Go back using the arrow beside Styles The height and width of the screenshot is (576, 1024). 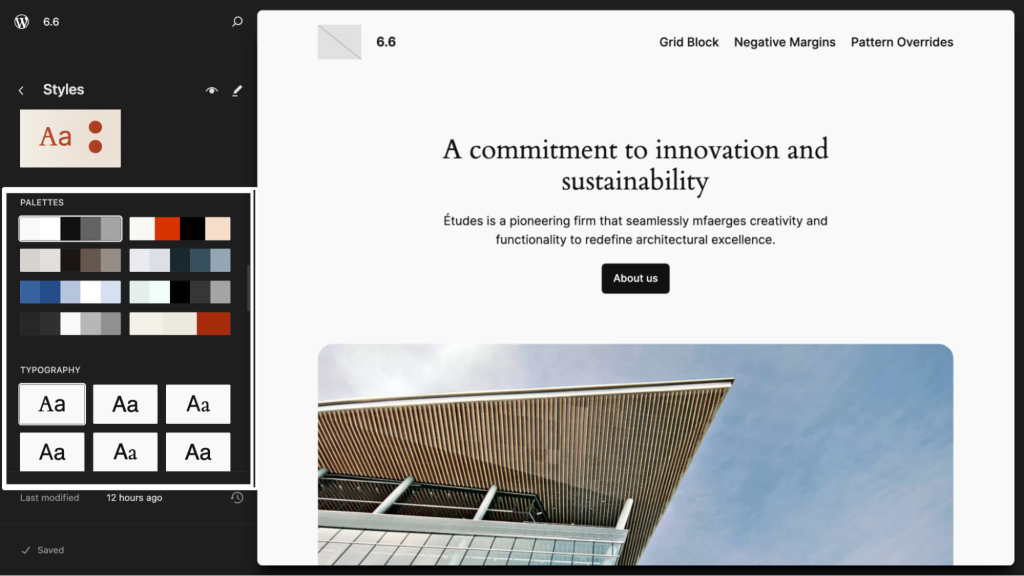click(x=21, y=90)
